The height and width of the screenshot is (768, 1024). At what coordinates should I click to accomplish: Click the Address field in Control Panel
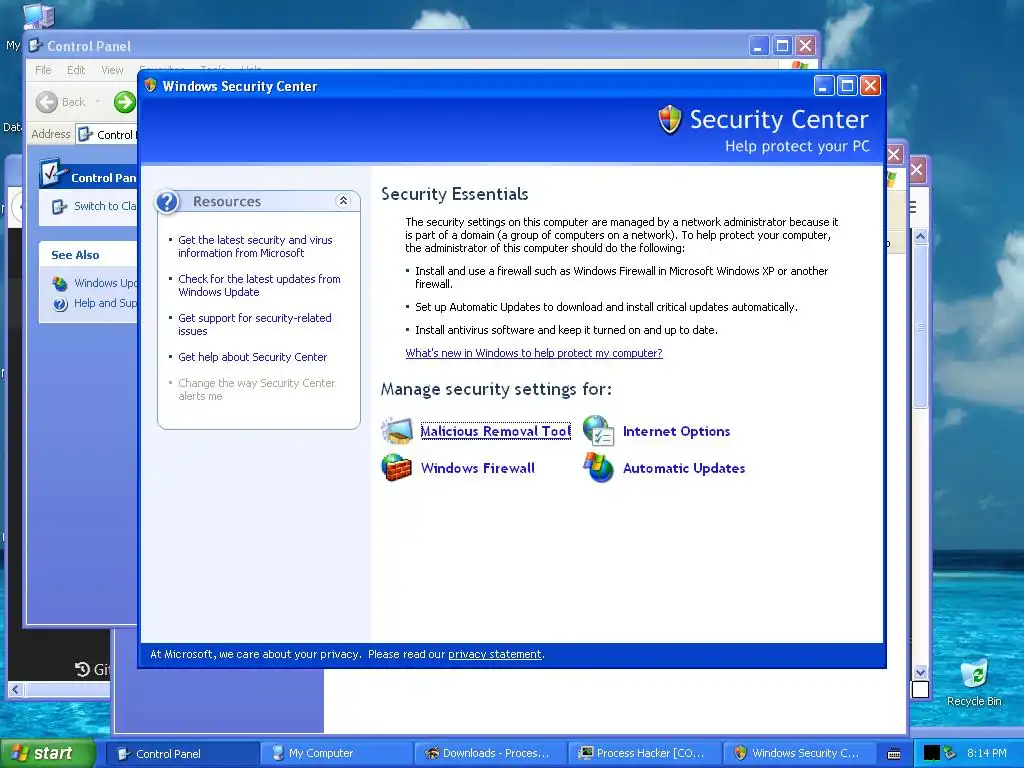coord(107,135)
